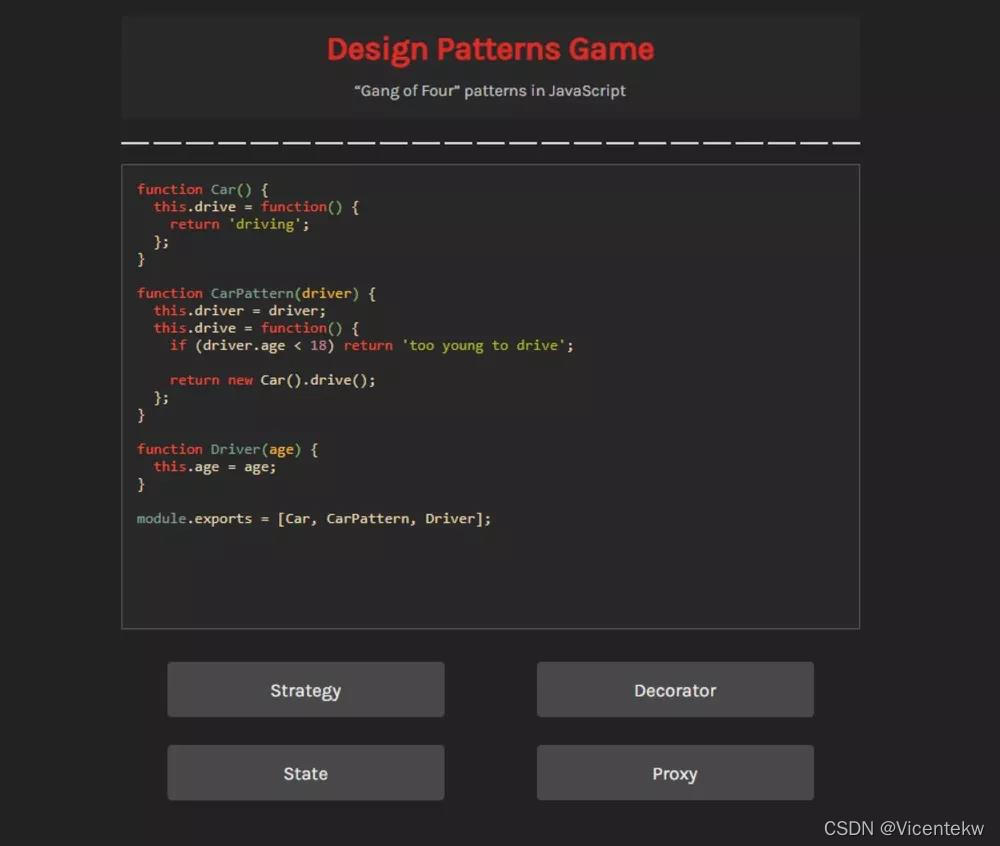1000x846 pixels.
Task: Click the 'function CarPattern(driver) {' line
Action: click(256, 293)
